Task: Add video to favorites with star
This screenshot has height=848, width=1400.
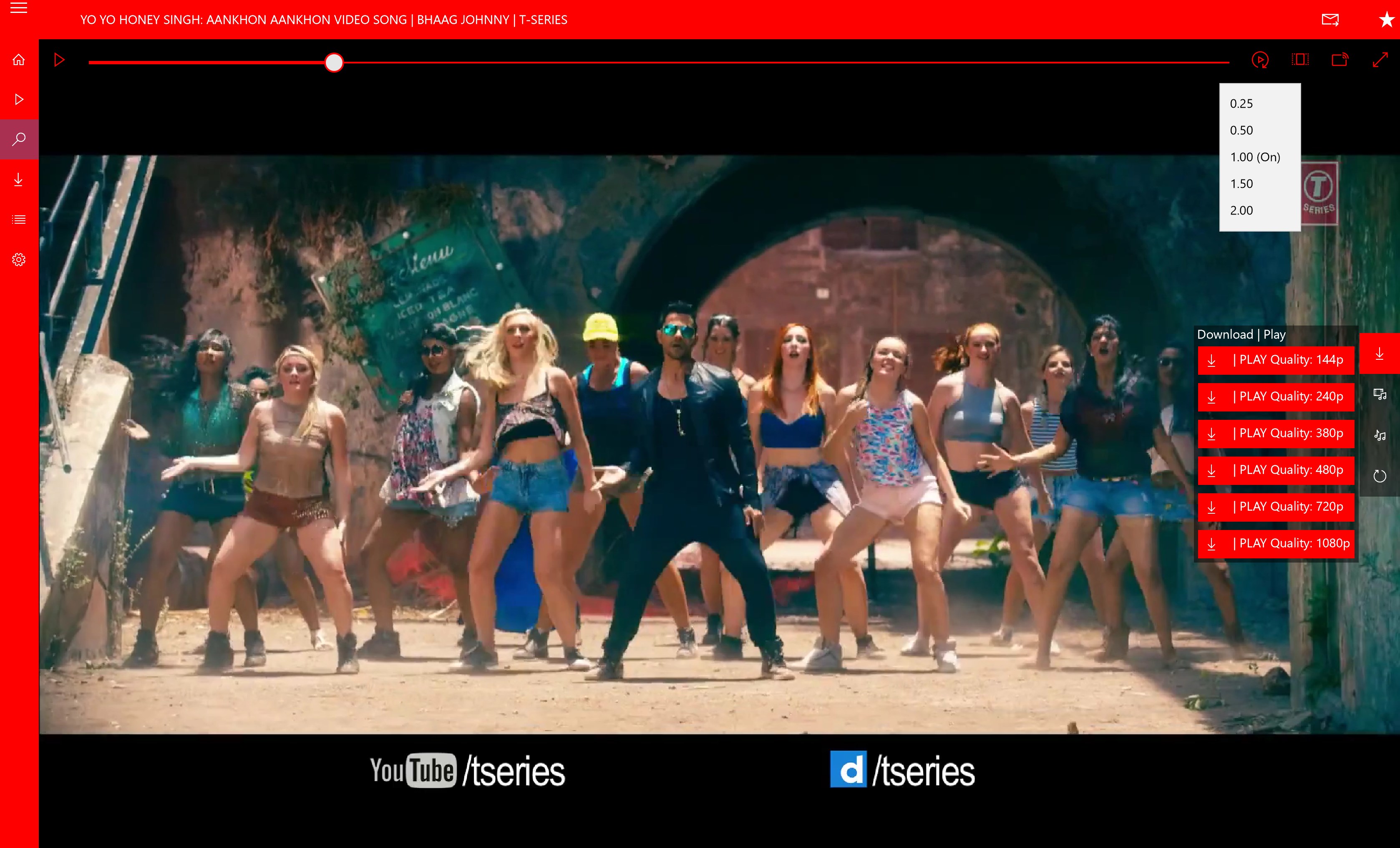Action: click(1386, 20)
